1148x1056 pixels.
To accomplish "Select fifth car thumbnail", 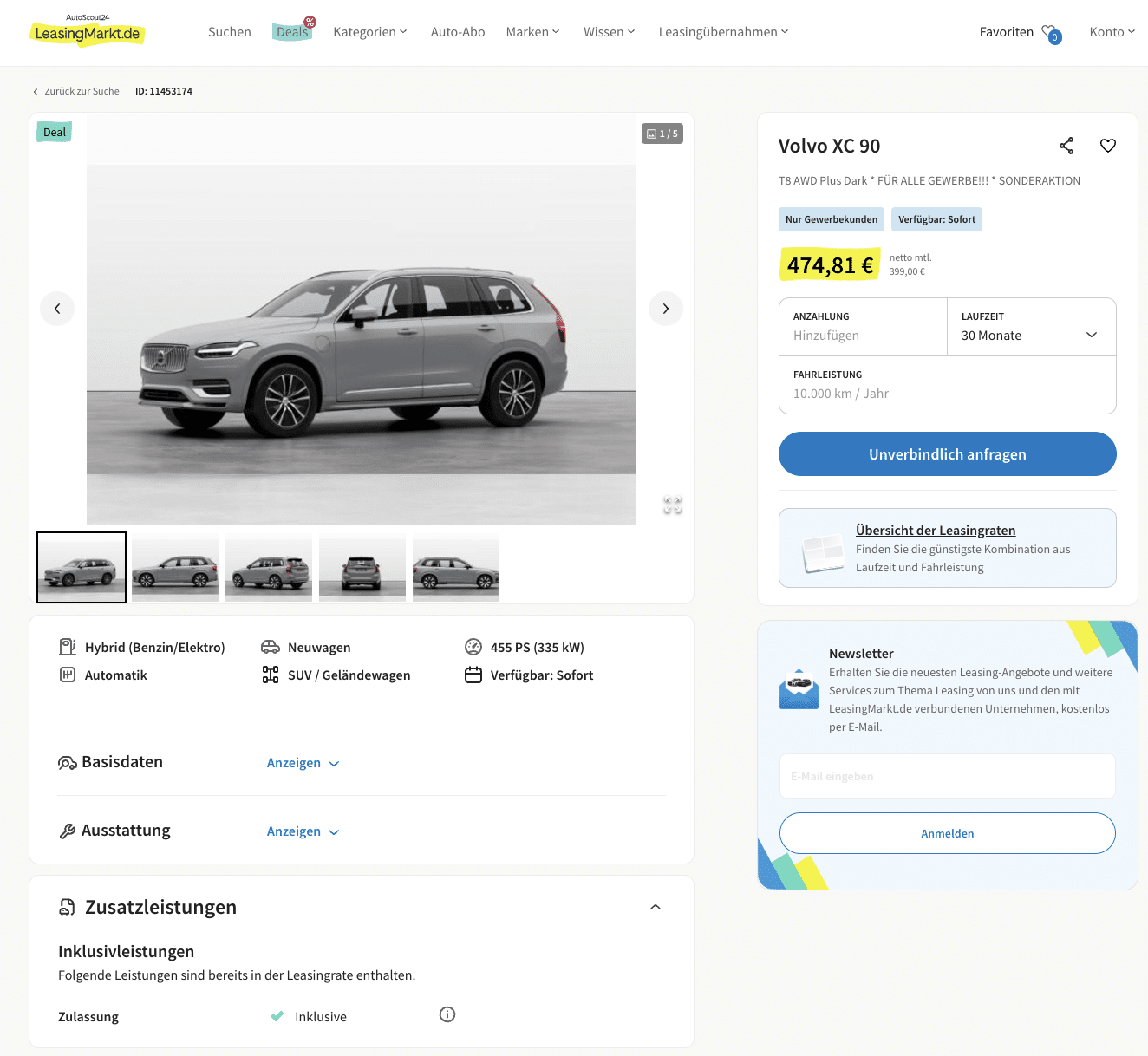I will click(456, 567).
